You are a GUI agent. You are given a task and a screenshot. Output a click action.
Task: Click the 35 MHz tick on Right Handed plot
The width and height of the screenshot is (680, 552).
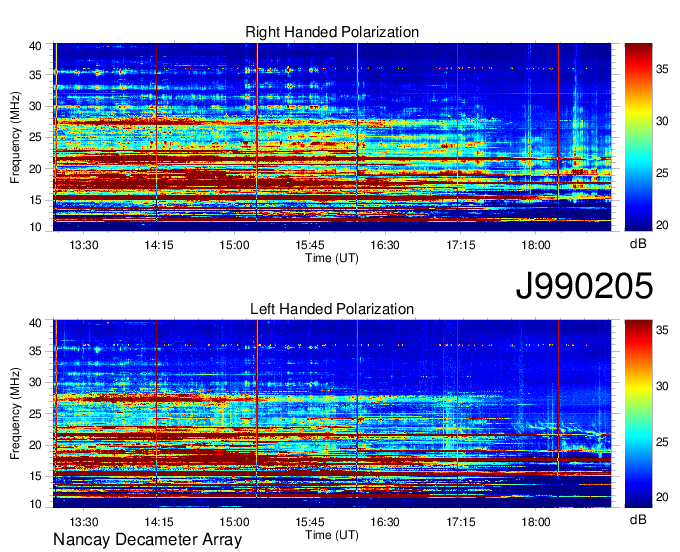[36, 75]
